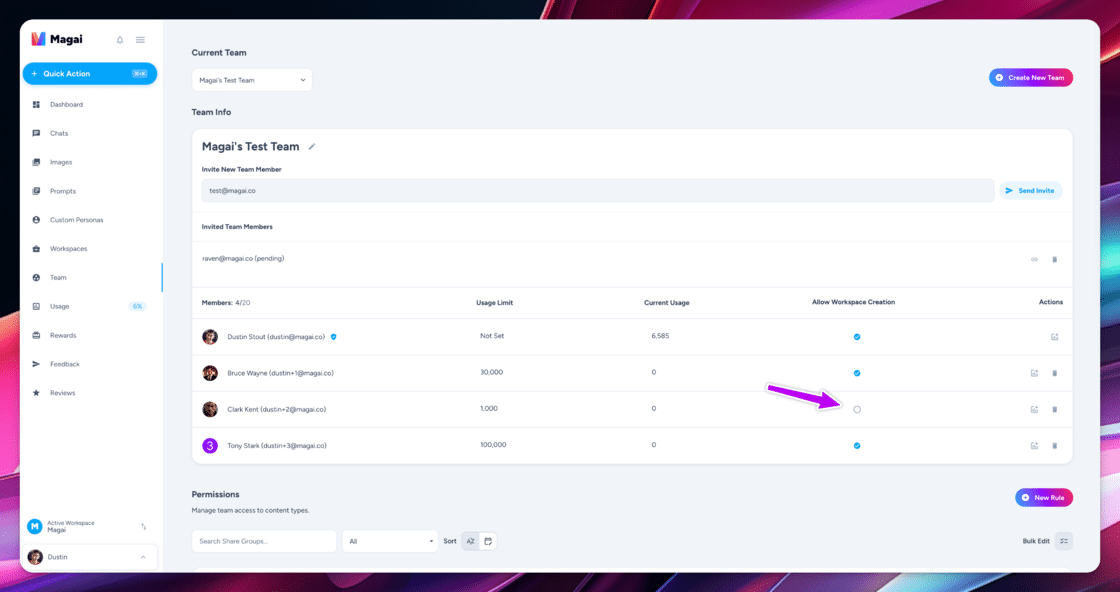Enable workspace creation for Clark Kent
Image resolution: width=1120 pixels, height=592 pixels.
click(856, 409)
